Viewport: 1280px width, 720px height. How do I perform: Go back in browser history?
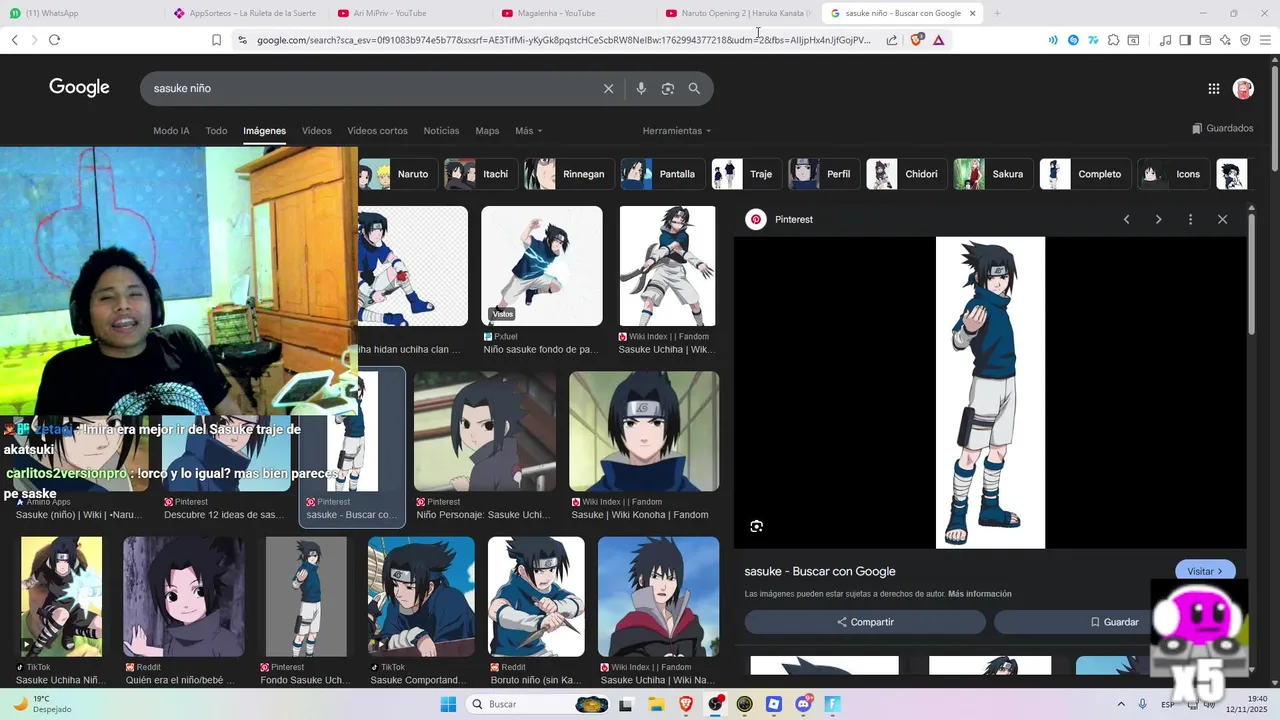14,40
